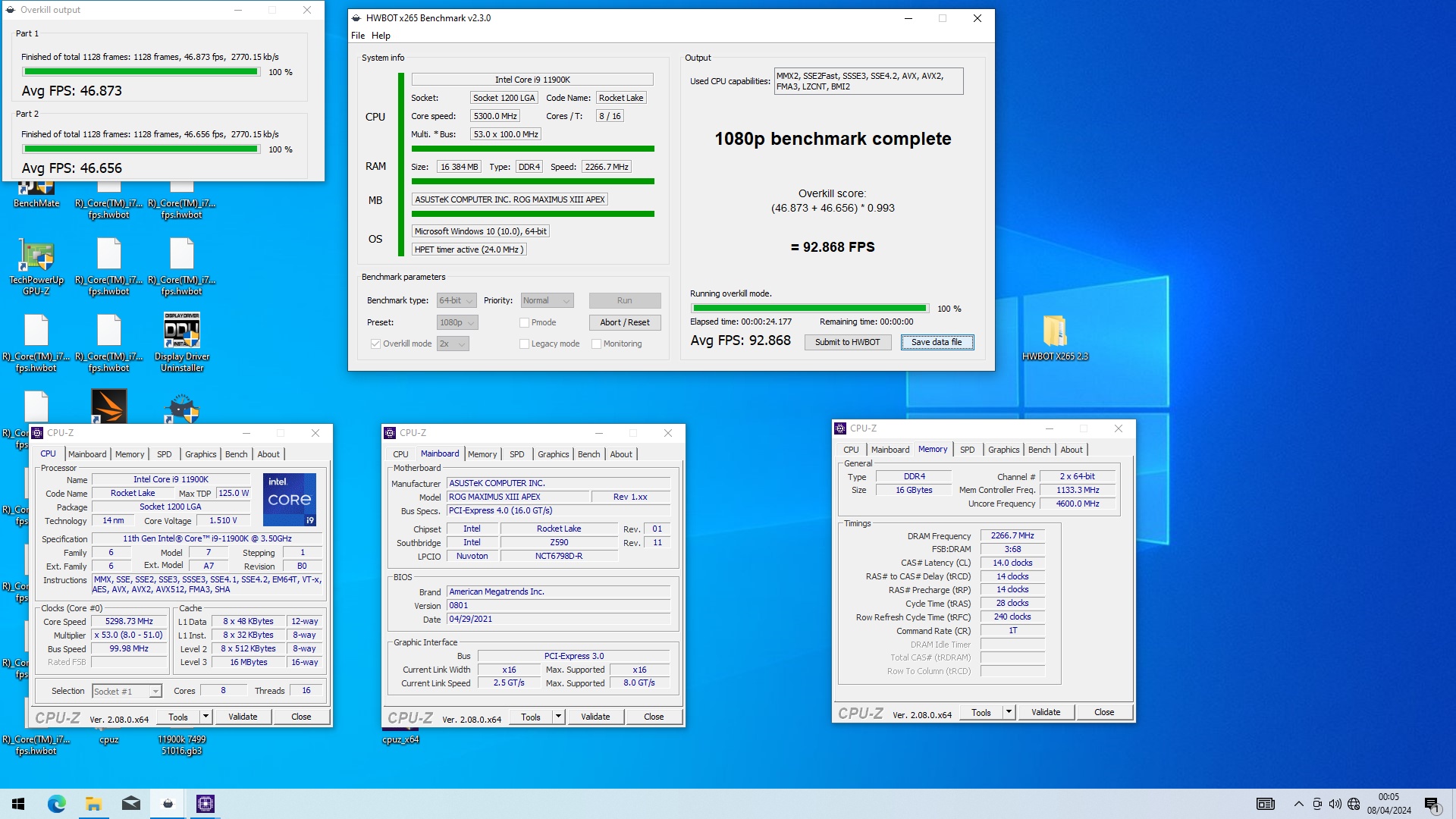Switch to SPD tab in CPU-Z Mainboard window
This screenshot has width=1456, height=819.
[x=517, y=454]
